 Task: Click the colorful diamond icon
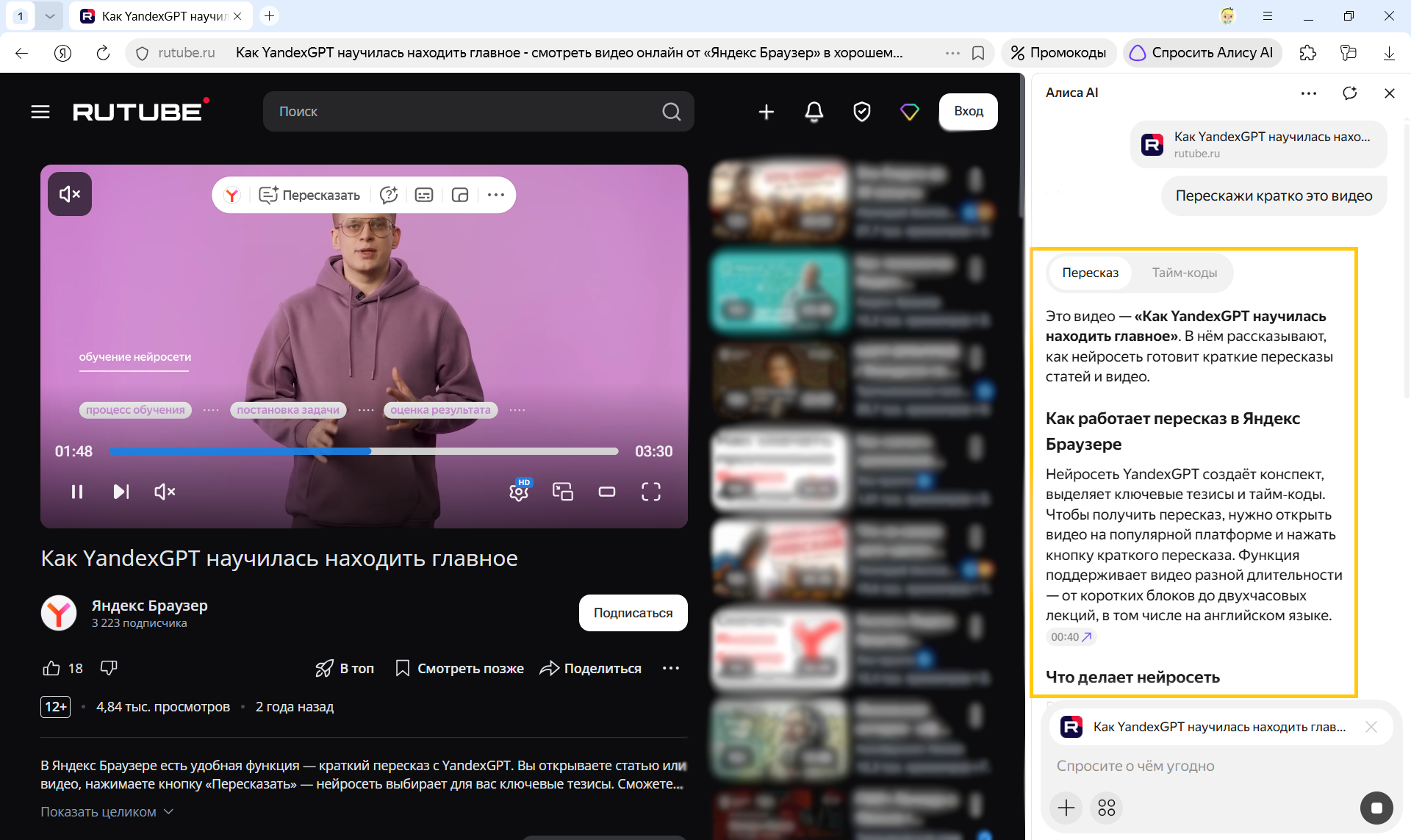click(x=910, y=112)
